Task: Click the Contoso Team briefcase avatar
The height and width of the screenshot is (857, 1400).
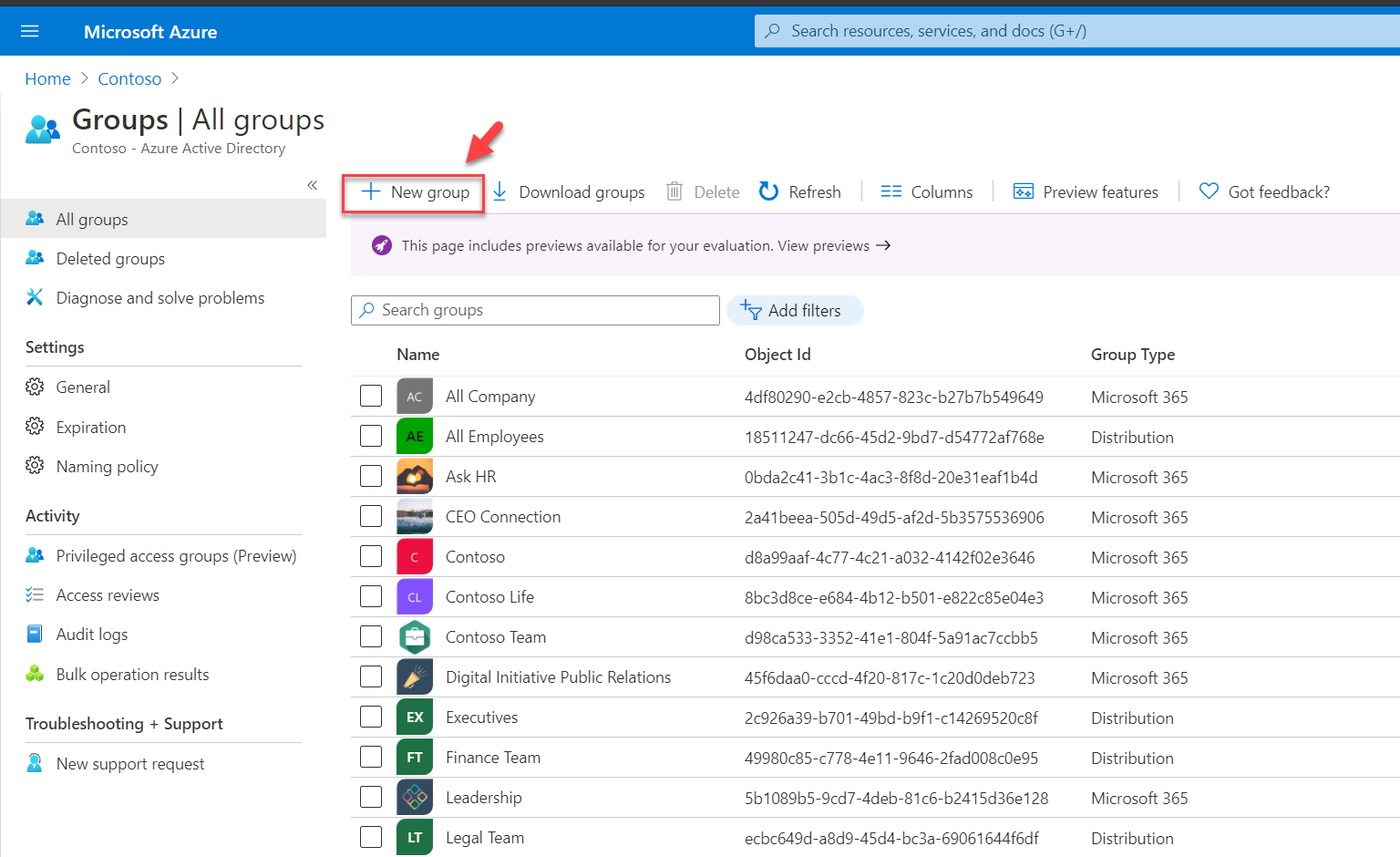Action: pos(415,637)
